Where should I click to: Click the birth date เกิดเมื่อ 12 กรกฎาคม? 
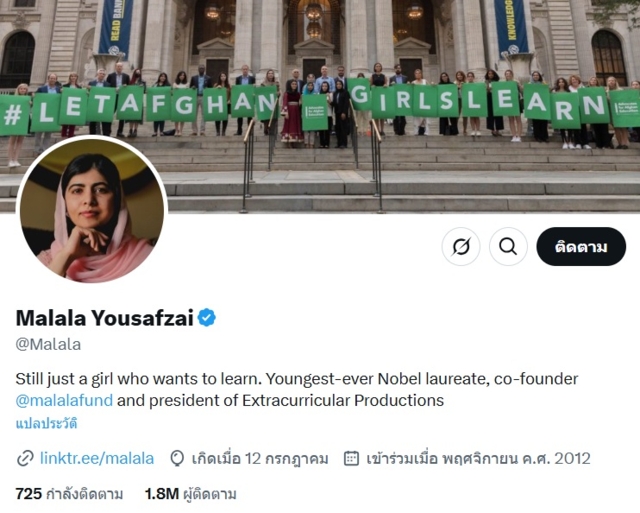[x=260, y=459]
